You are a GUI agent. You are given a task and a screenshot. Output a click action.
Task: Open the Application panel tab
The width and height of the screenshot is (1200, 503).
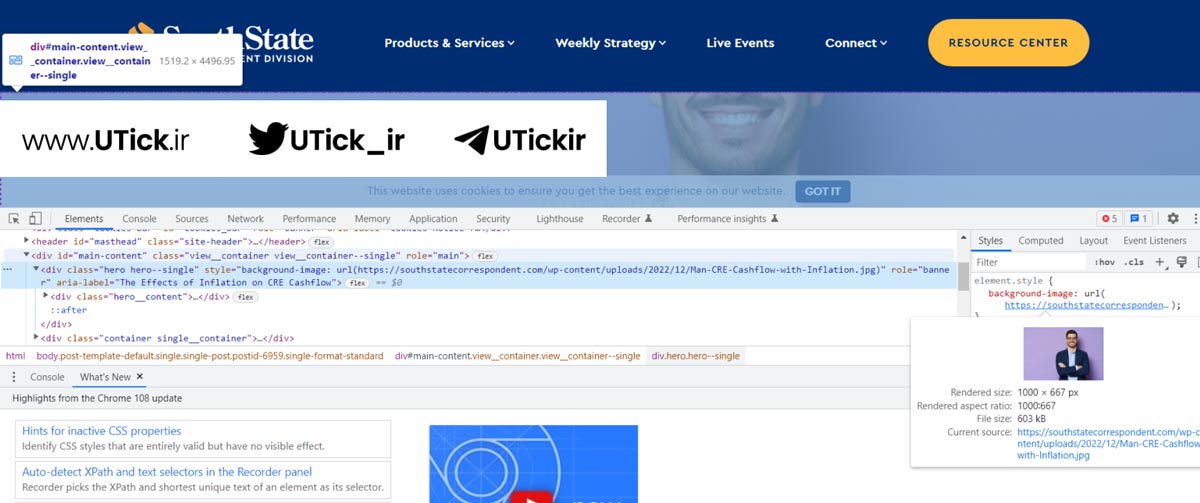pyautogui.click(x=433, y=218)
